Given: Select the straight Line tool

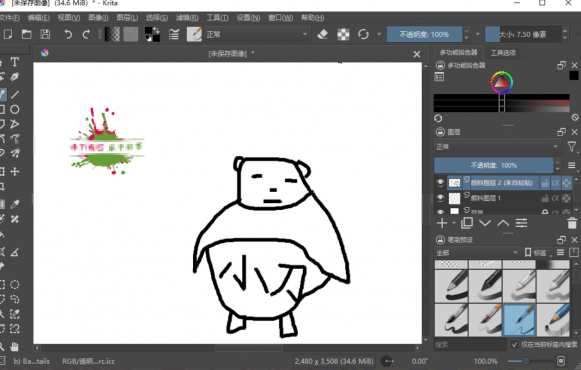Looking at the screenshot, I should click(14, 94).
